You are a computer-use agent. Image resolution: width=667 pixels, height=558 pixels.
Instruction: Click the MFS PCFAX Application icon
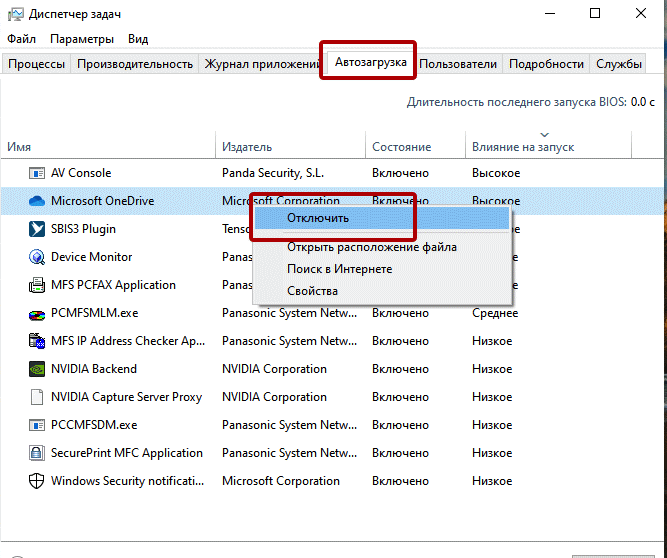37,285
